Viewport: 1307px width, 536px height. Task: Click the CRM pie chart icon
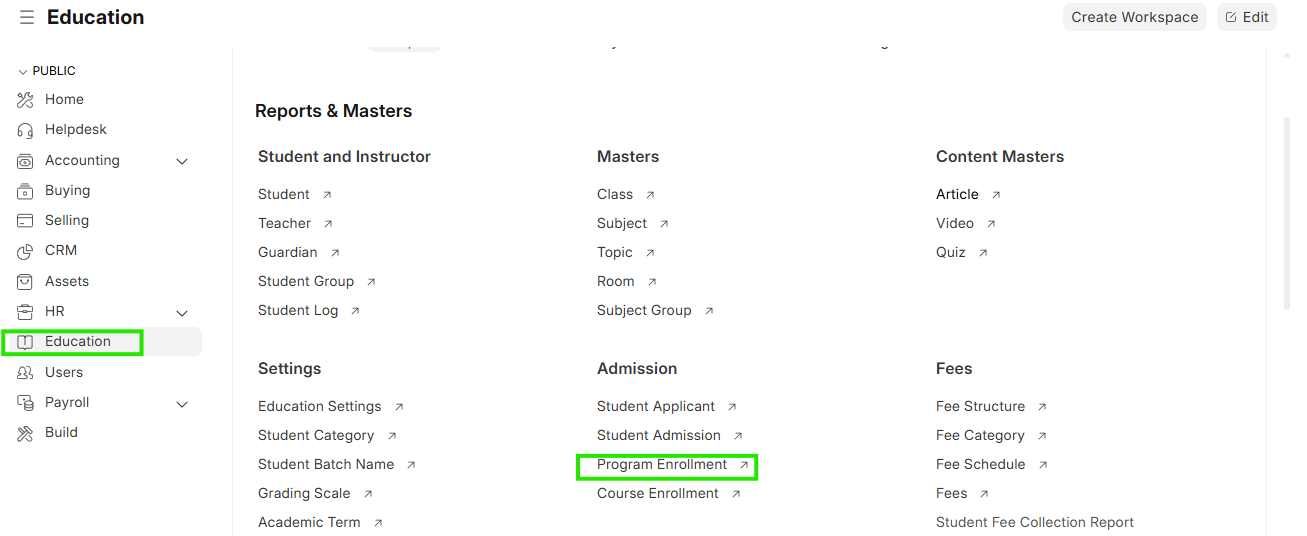click(x=26, y=251)
